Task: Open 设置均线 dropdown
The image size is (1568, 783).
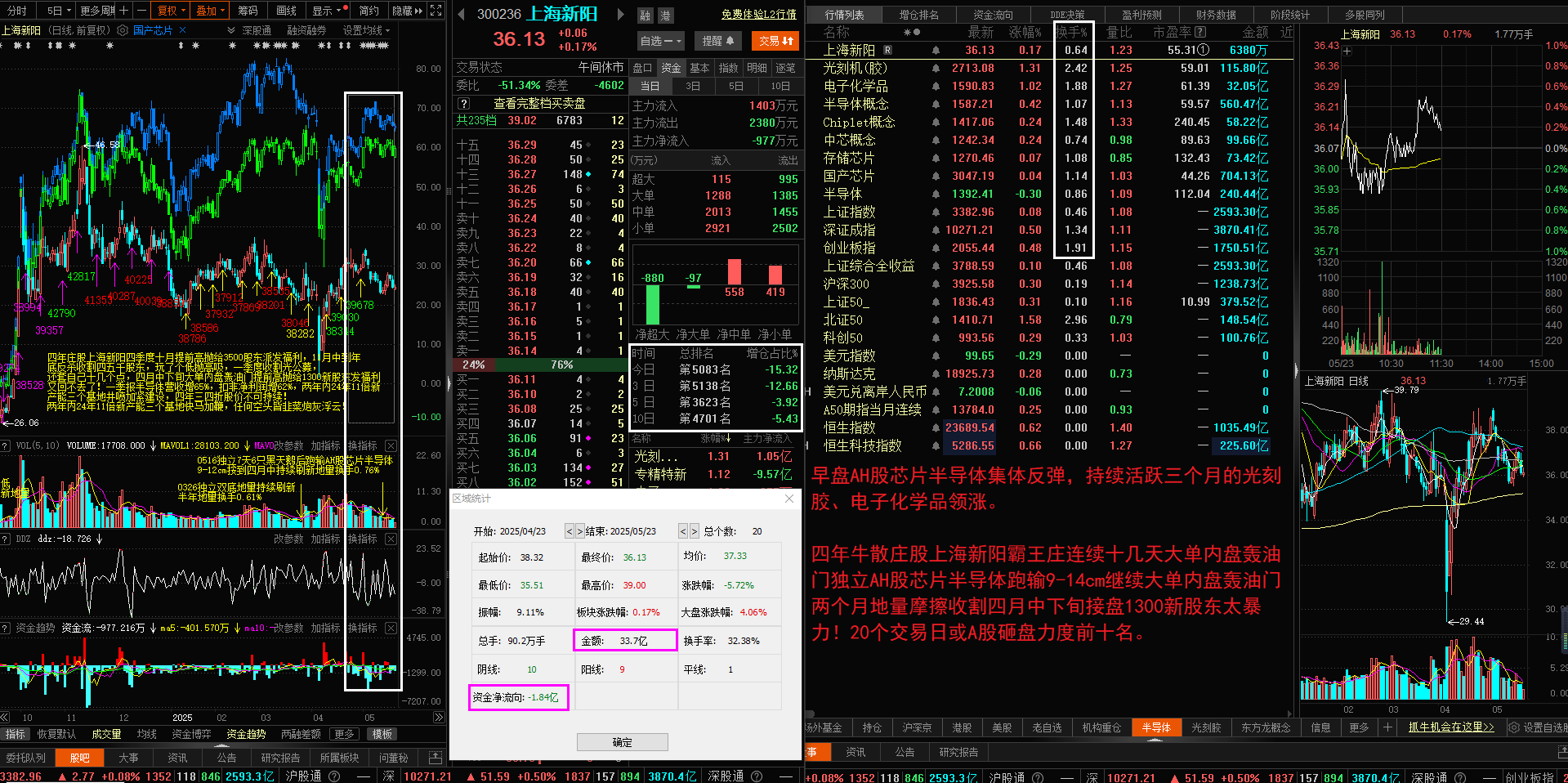Action: (x=366, y=30)
